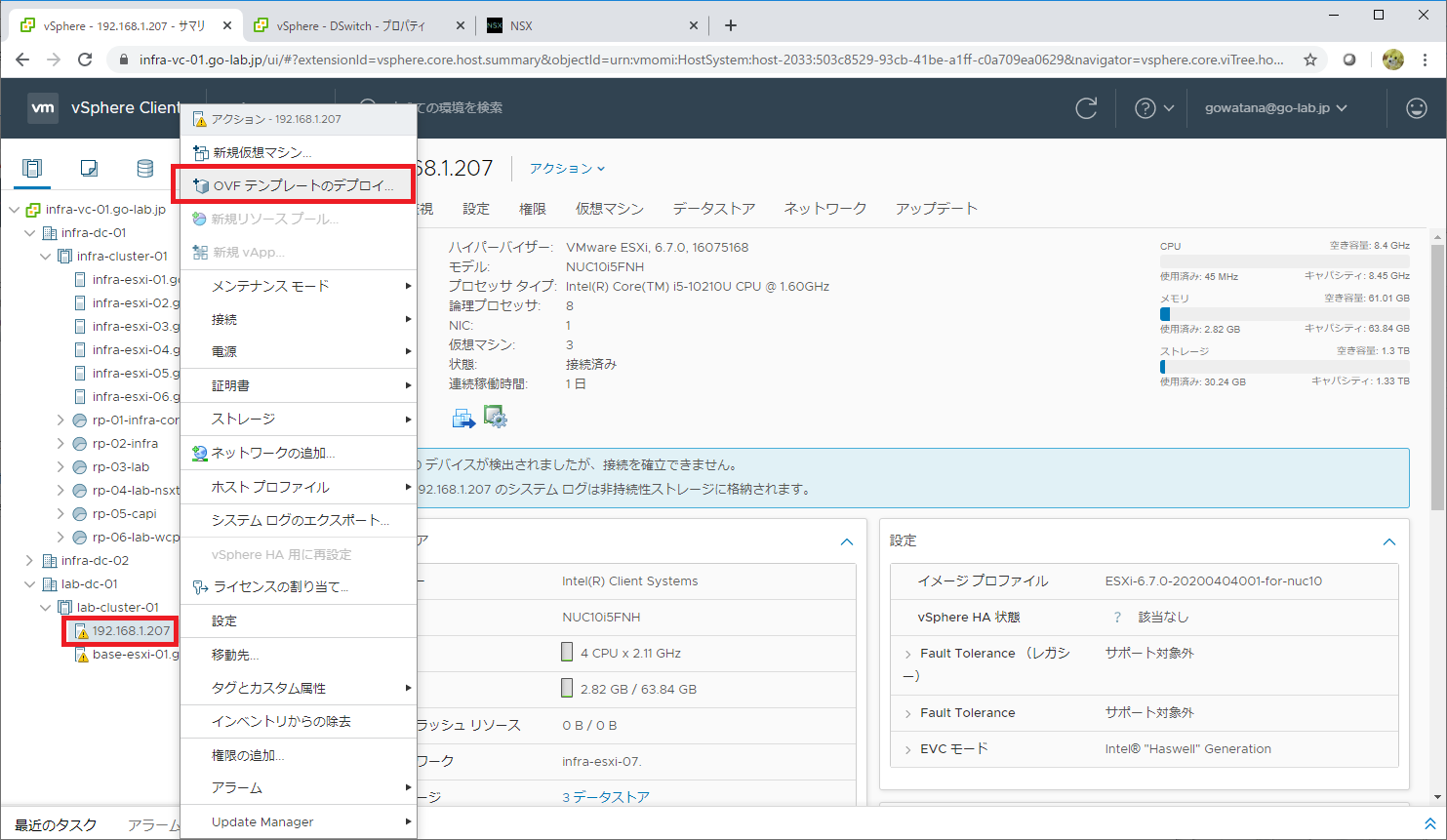Open gowatana@go-lab.jp user dropdown
The height and width of the screenshot is (840, 1447).
[1276, 108]
